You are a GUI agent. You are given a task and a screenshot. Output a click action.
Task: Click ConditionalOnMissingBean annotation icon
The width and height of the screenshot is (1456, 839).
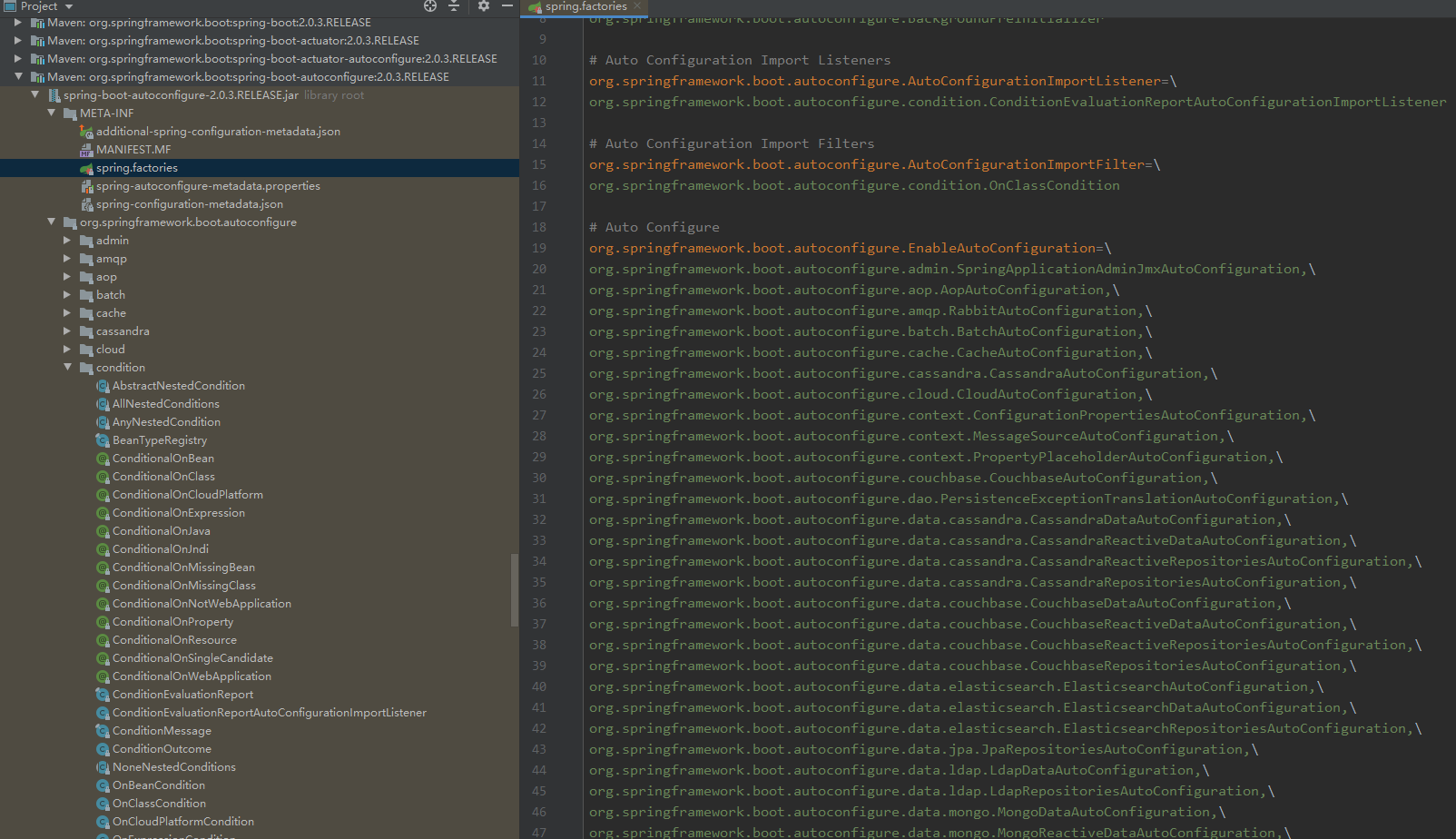click(103, 568)
